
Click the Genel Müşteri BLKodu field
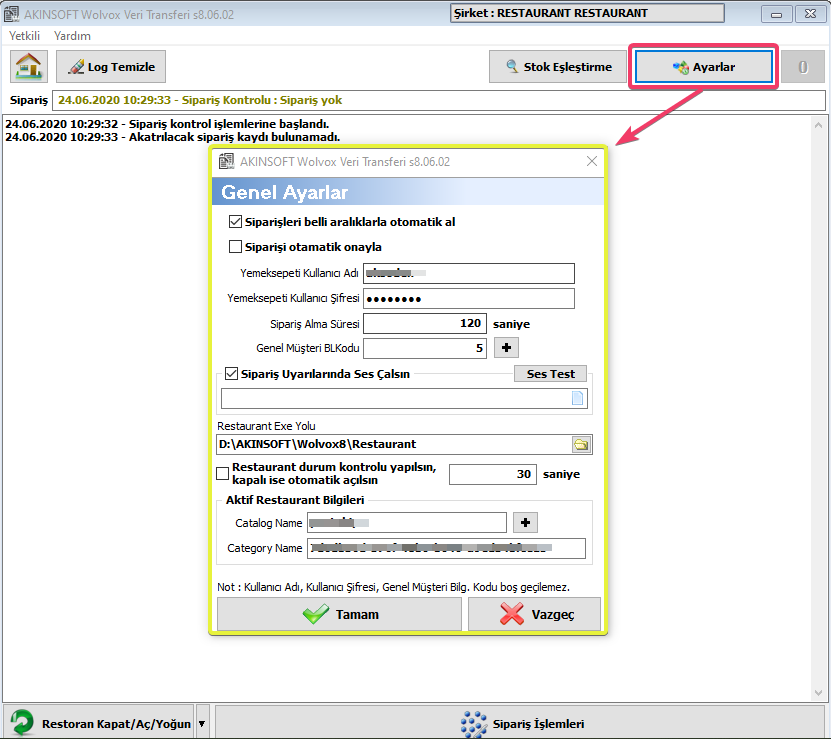(x=425, y=348)
